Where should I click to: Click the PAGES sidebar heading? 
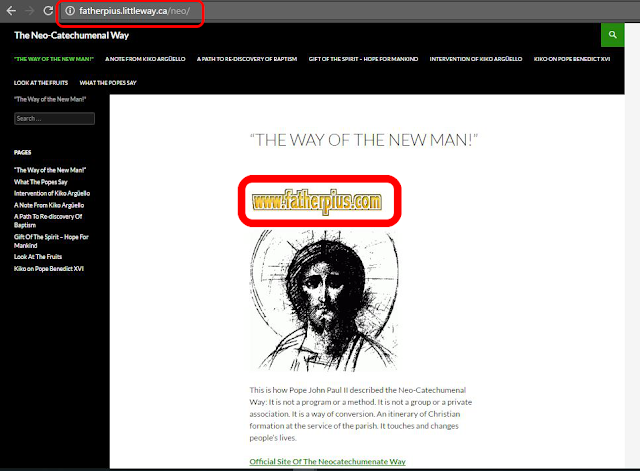[x=22, y=153]
